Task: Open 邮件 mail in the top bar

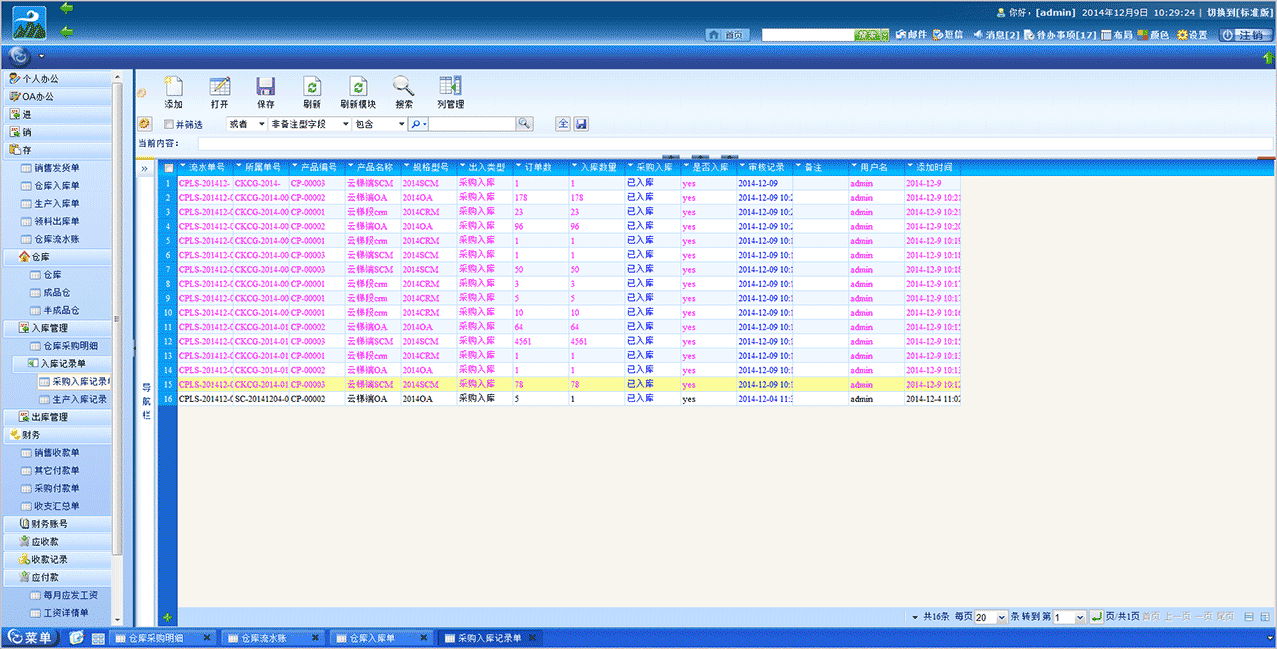Action: point(911,35)
